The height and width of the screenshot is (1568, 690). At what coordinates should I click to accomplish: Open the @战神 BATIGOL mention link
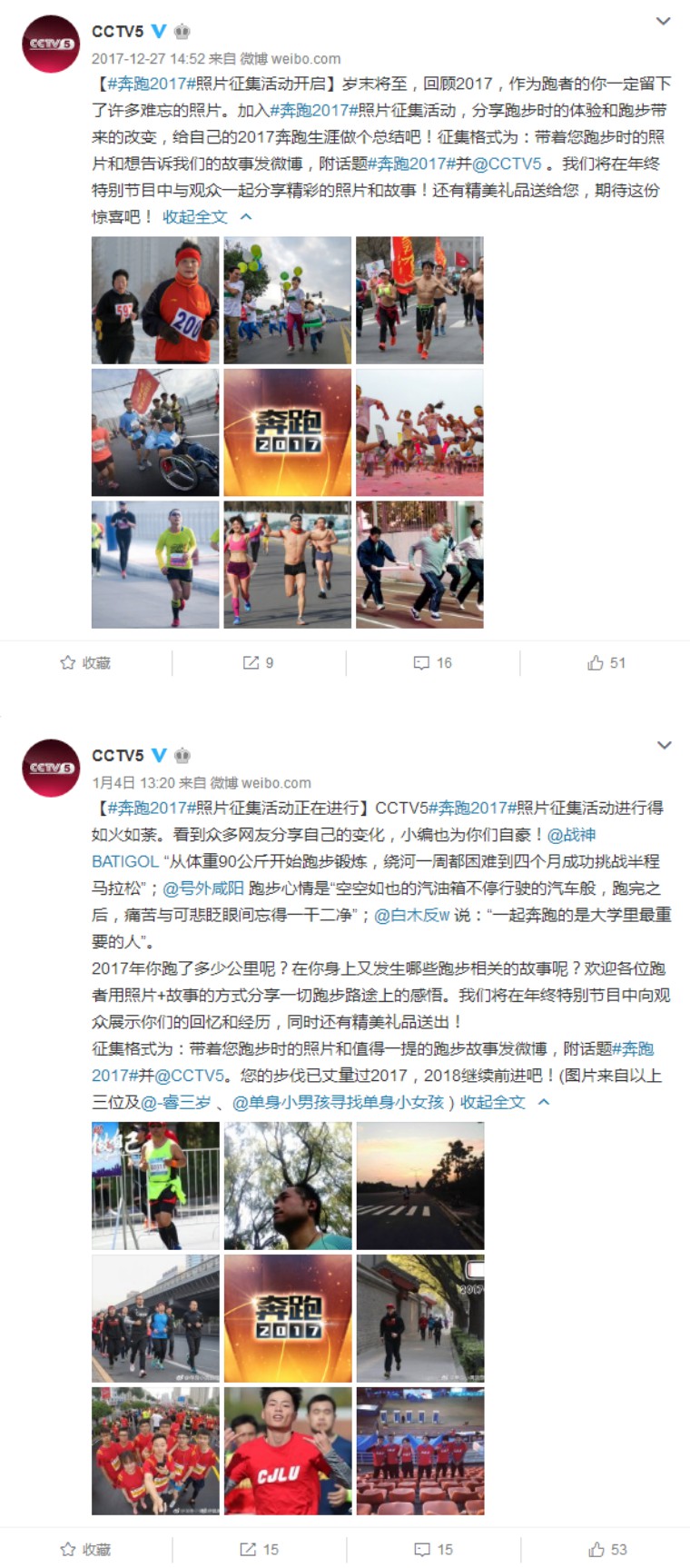(344, 848)
